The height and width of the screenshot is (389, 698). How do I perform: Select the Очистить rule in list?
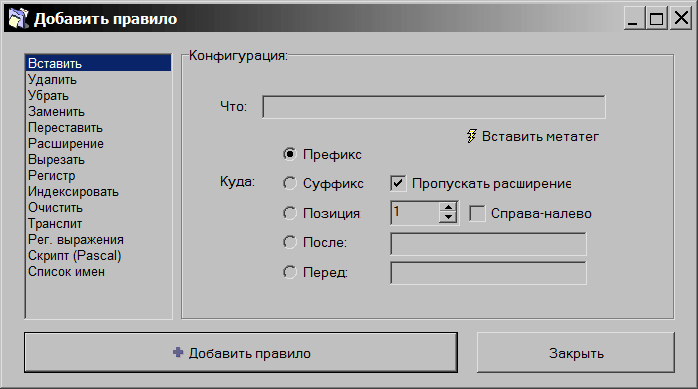(98, 208)
